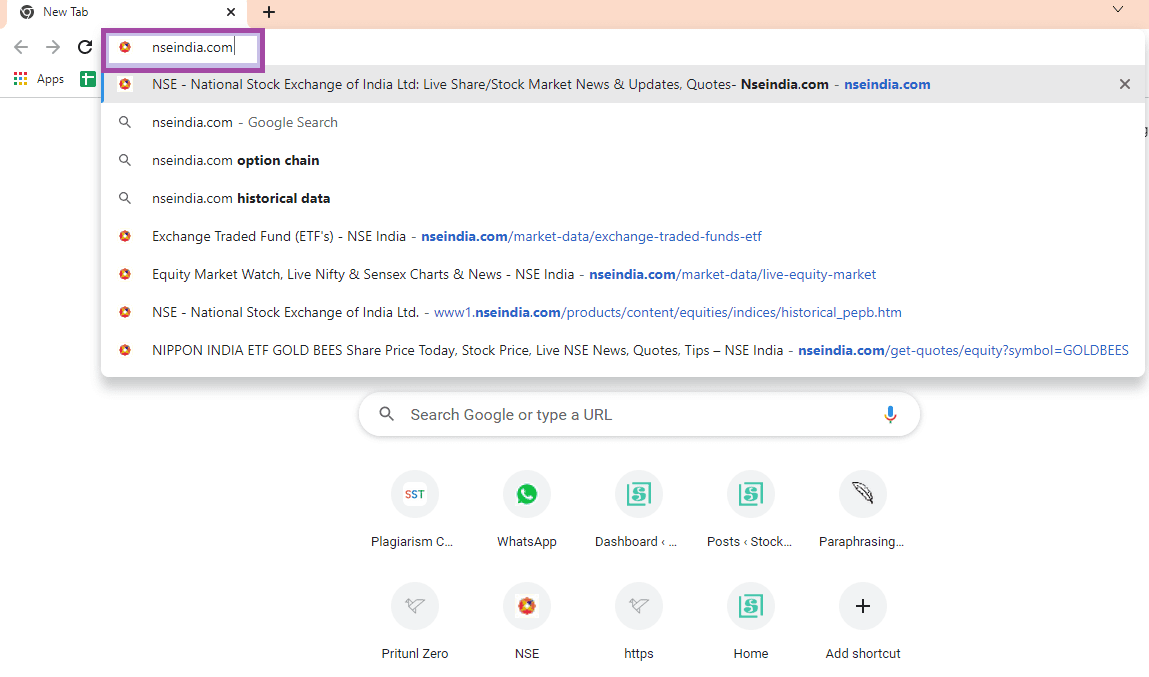Select the New Tab browser tab

[x=128, y=12]
